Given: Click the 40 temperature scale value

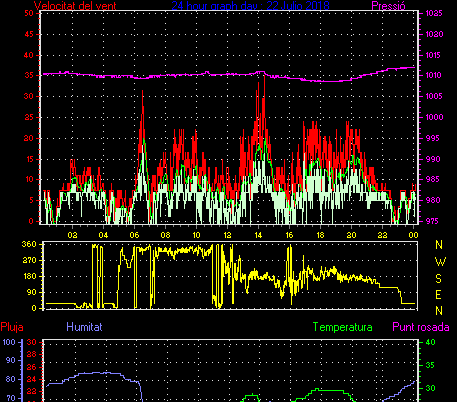Looking at the screenshot, I should pyautogui.click(x=430, y=342).
